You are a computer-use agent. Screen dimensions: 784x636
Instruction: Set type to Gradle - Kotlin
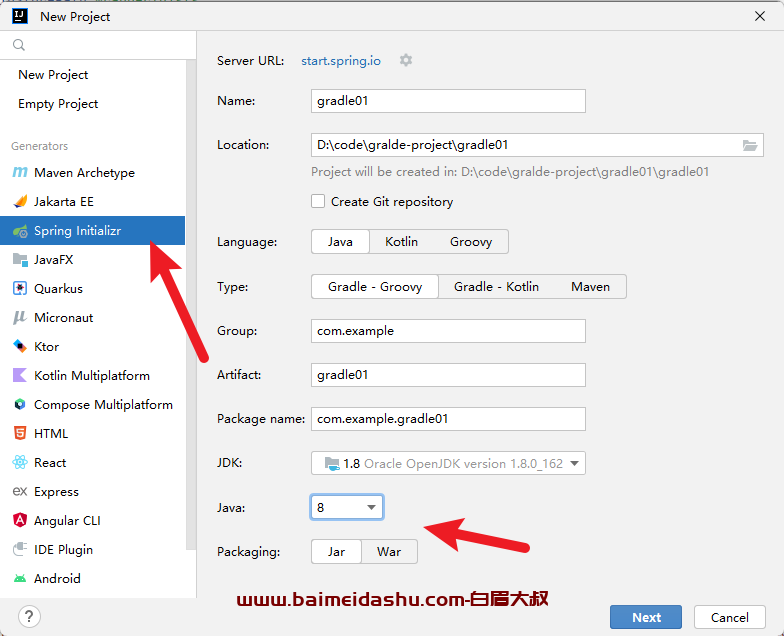pos(496,286)
